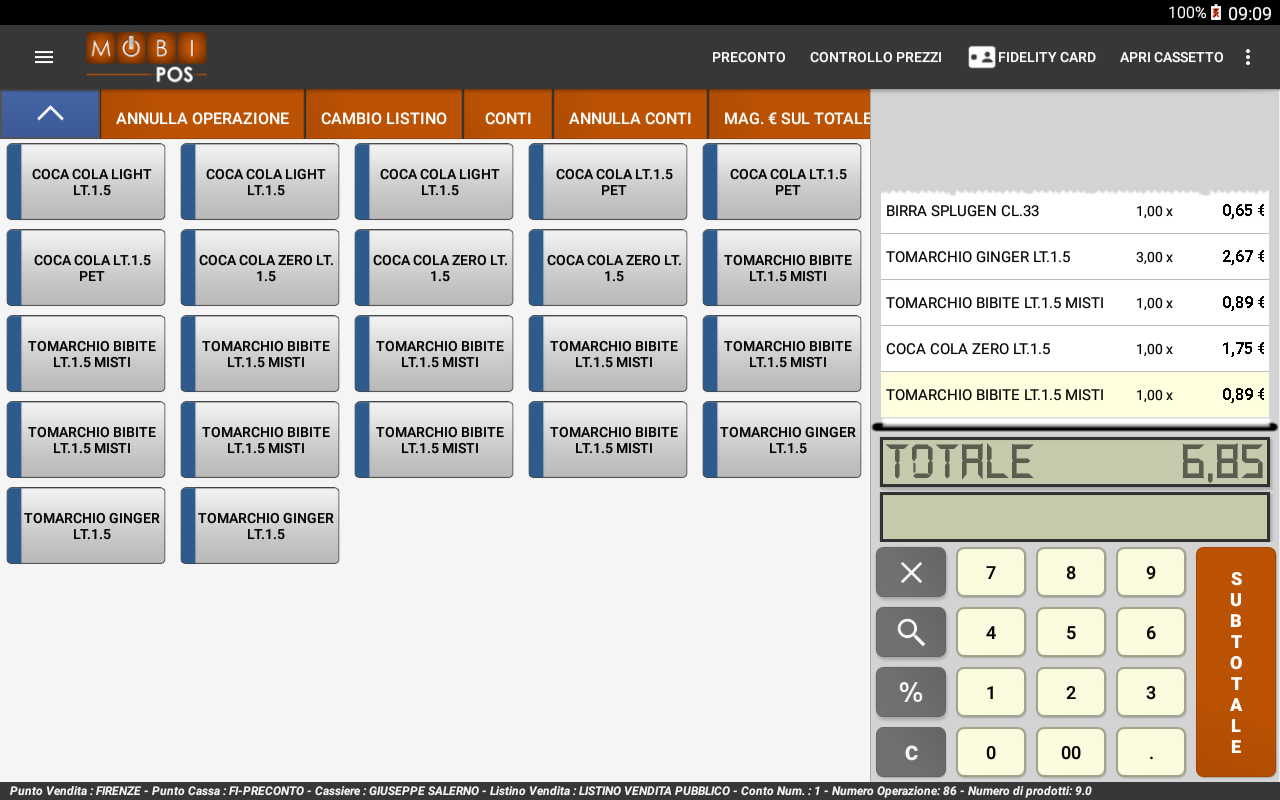Select the BIRRA SPLUGEN CL.33 receipt line

point(1075,211)
